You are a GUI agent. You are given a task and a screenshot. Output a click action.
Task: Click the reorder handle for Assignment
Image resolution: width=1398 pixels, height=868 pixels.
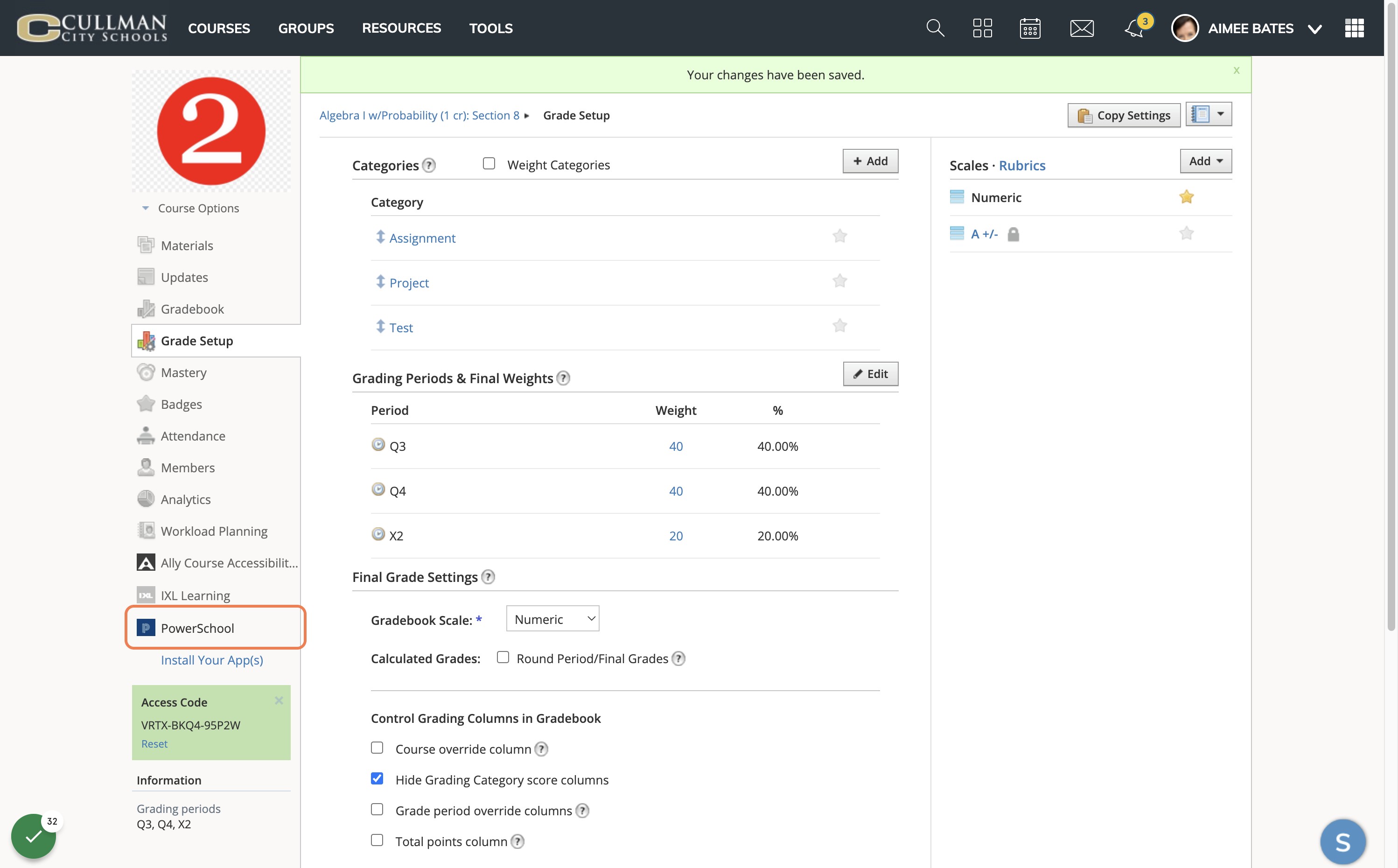380,237
